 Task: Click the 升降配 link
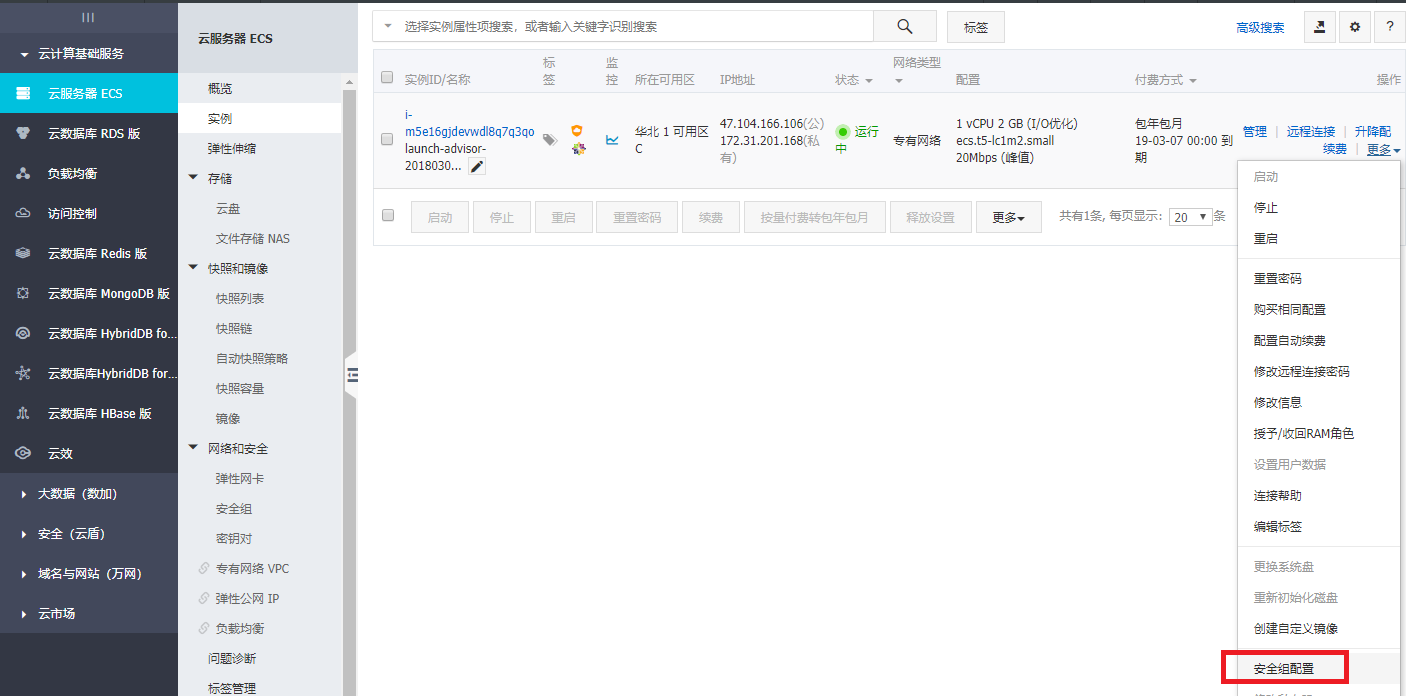[1373, 131]
